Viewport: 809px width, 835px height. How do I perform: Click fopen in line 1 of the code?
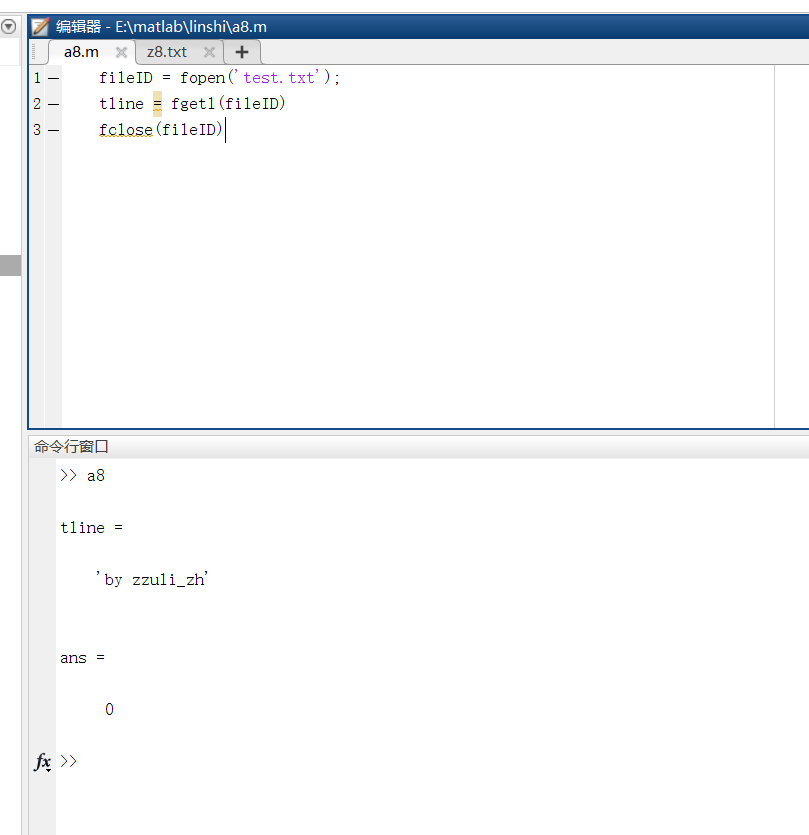pos(202,78)
